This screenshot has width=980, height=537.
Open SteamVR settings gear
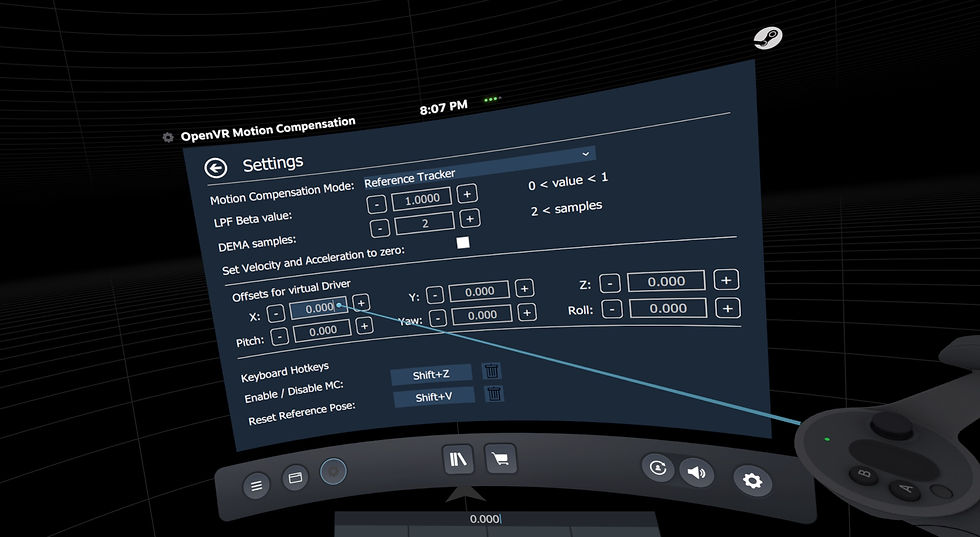click(752, 481)
